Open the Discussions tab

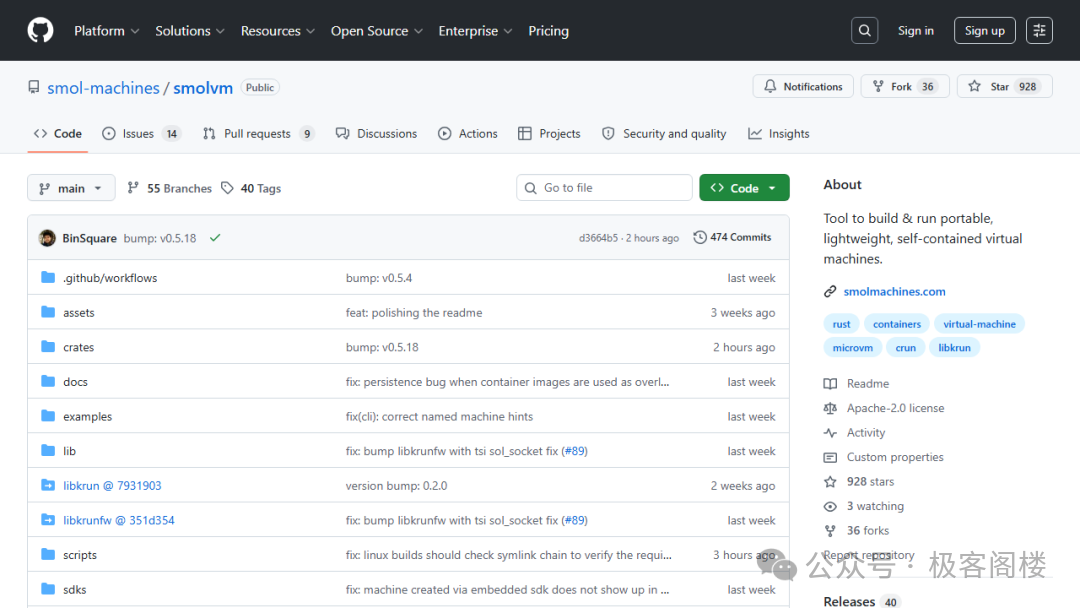coord(376,134)
